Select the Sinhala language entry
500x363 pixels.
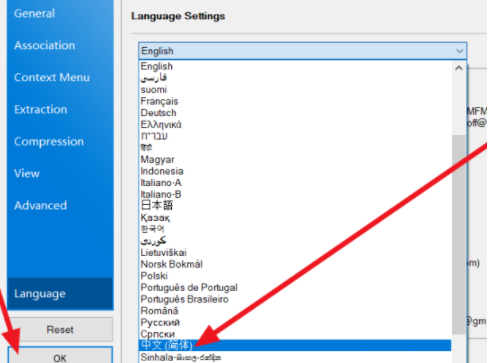pos(295,357)
